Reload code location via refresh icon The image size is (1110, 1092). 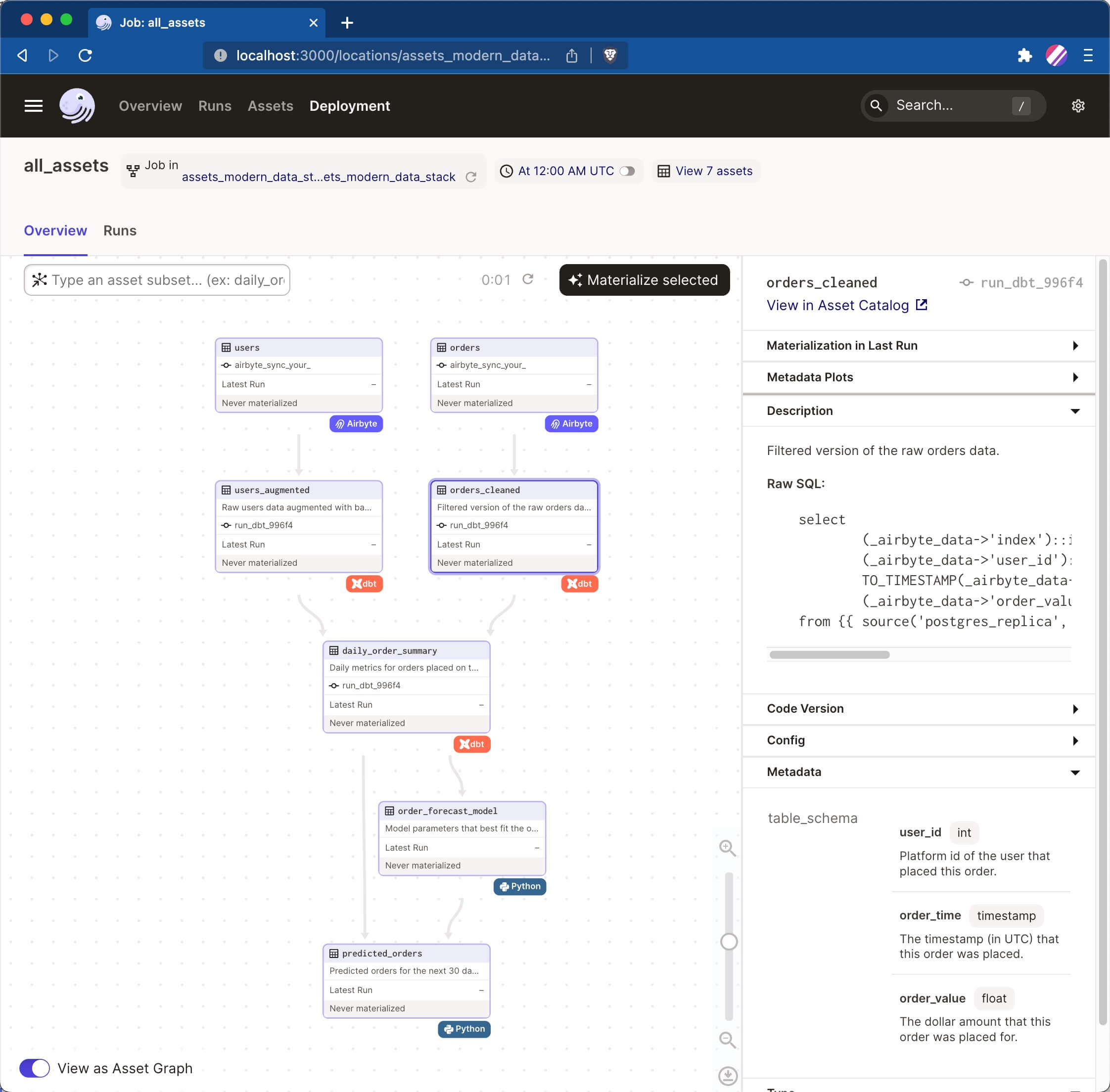(471, 177)
